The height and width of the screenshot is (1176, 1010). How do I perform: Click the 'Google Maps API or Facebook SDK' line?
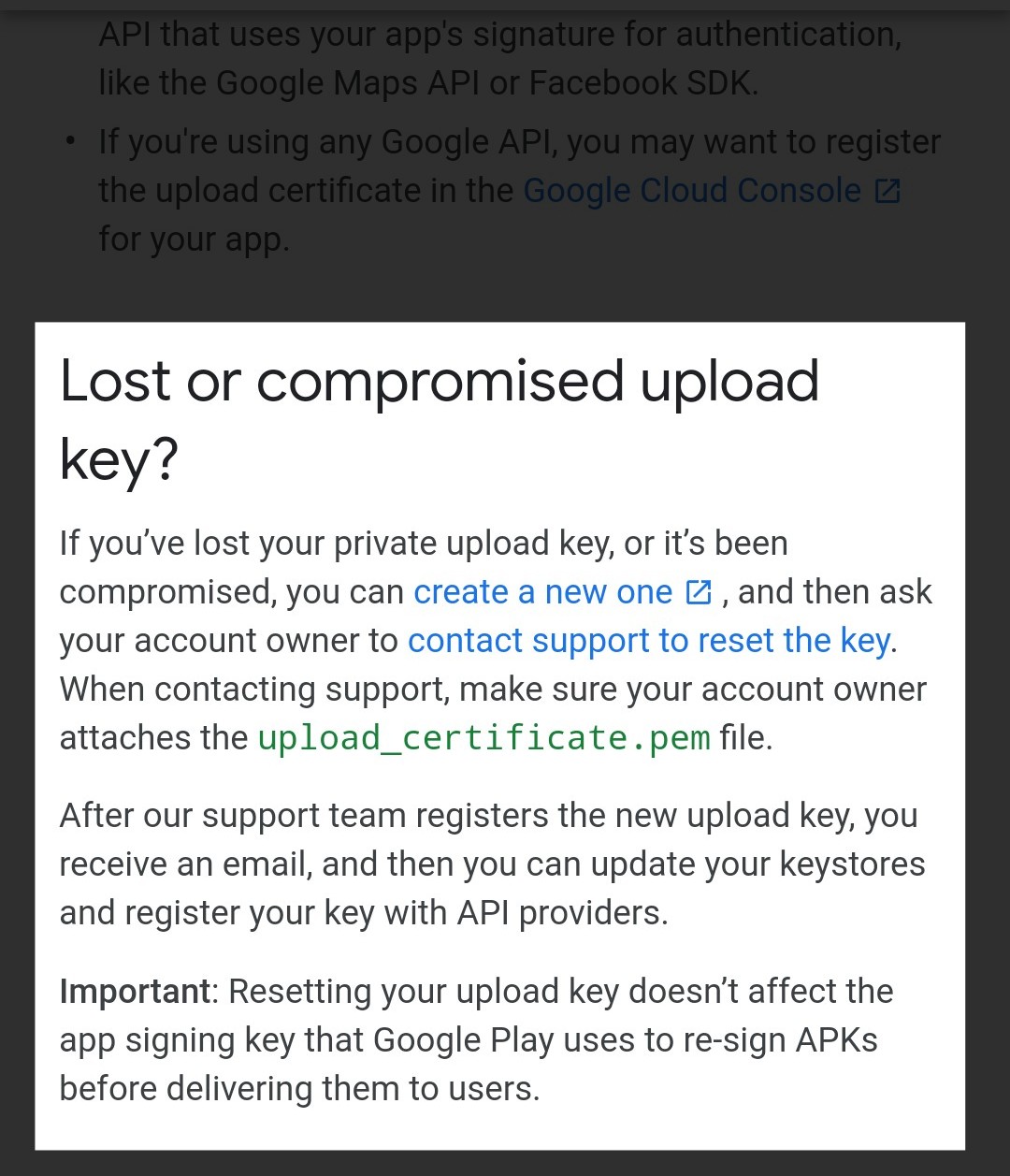tap(428, 83)
